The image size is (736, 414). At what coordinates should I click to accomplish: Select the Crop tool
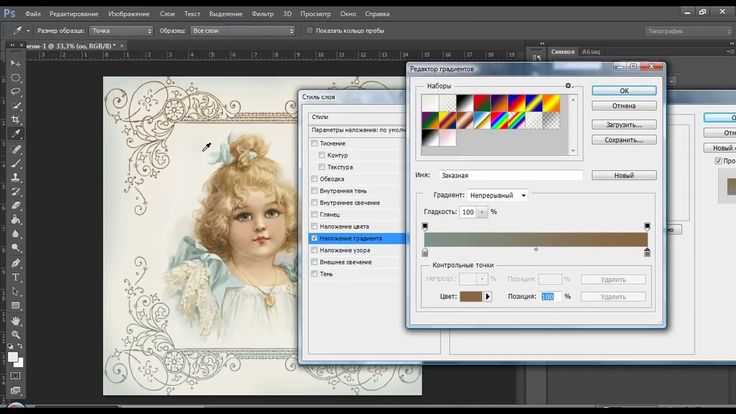pos(15,119)
